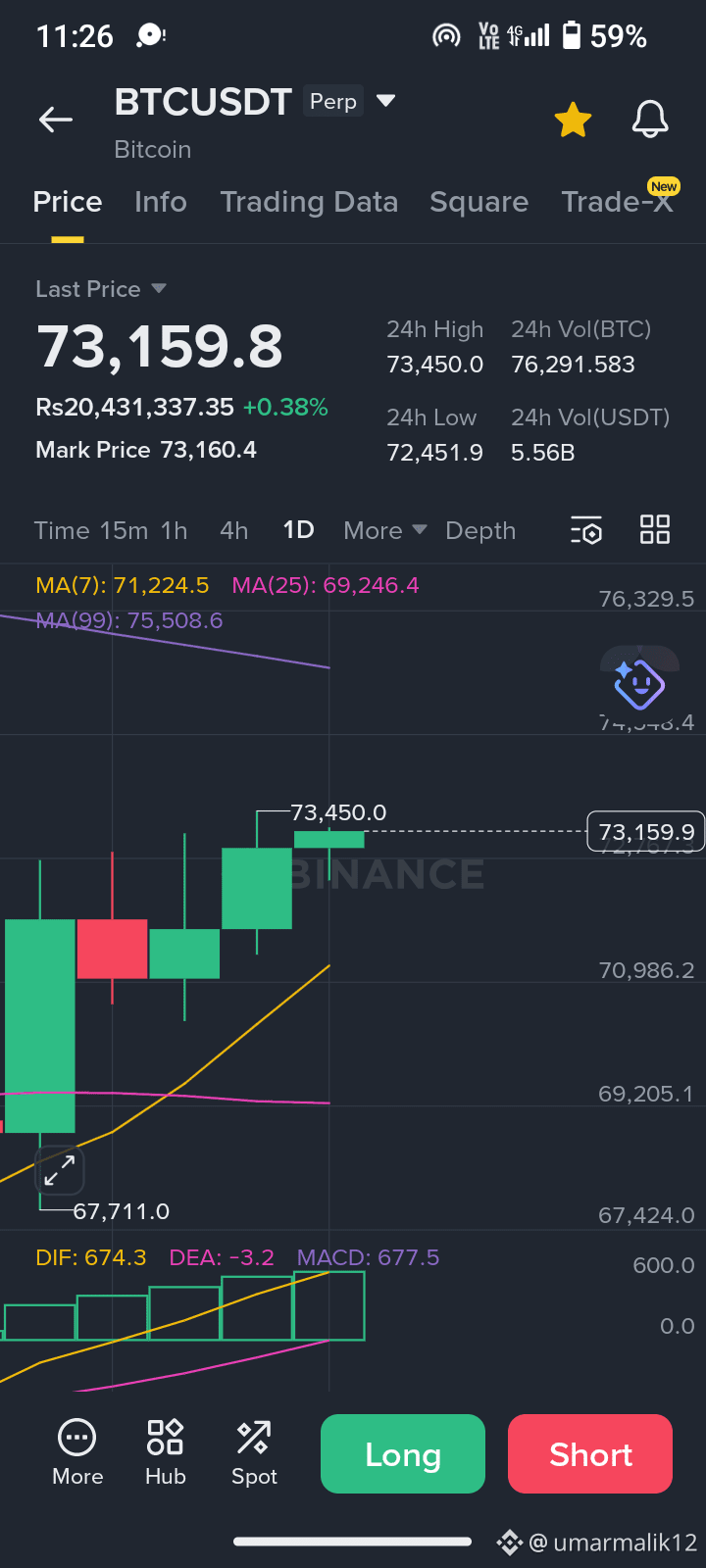Tap the current price label 73,159.9

coord(646,832)
